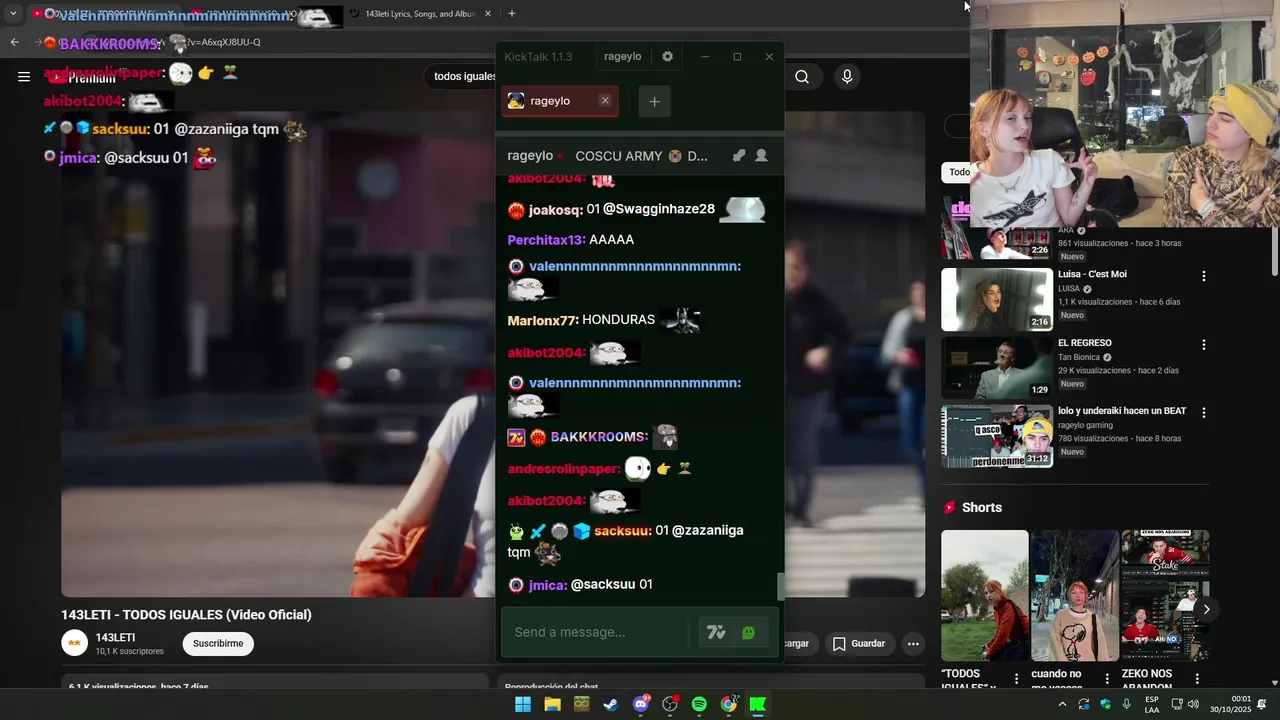Open chatters list icon in KickTalk header

click(x=761, y=156)
